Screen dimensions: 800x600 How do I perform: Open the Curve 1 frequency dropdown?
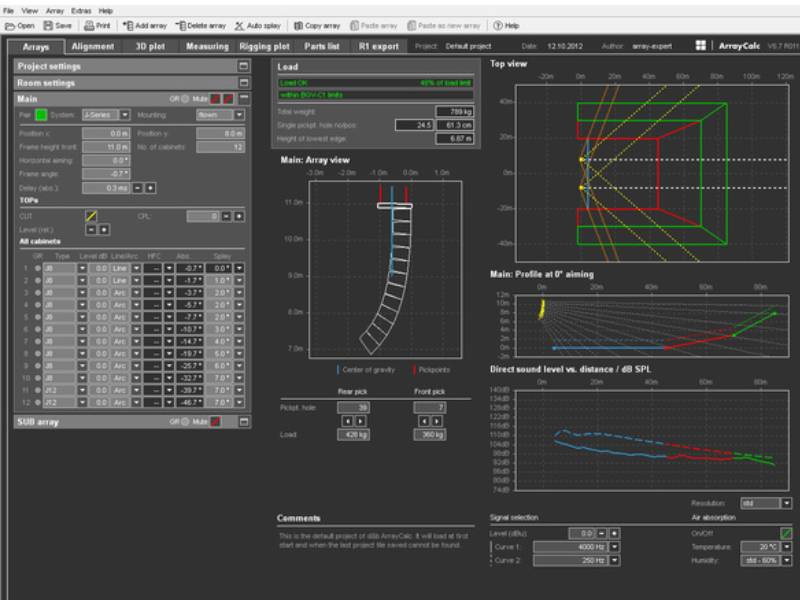pos(614,547)
